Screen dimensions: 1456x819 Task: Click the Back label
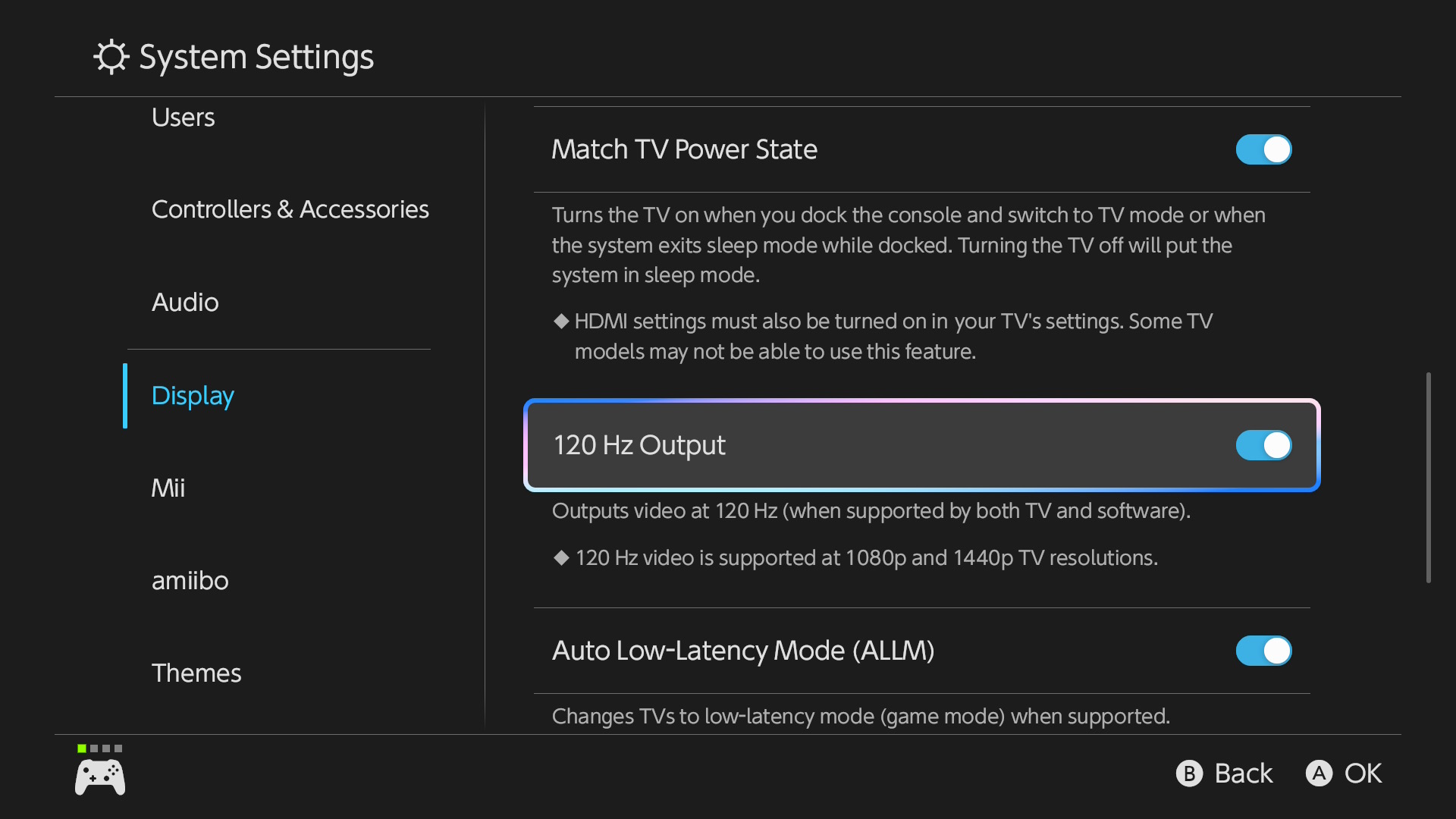pyautogui.click(x=1243, y=773)
